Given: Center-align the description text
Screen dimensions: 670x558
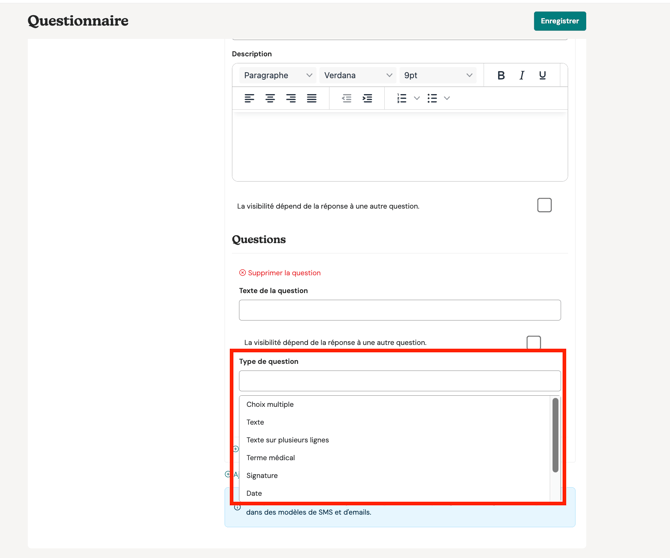Looking at the screenshot, I should click(270, 99).
